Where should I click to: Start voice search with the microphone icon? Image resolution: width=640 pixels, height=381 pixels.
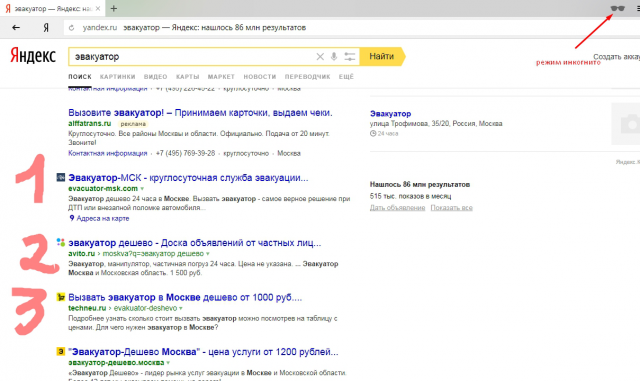334,57
